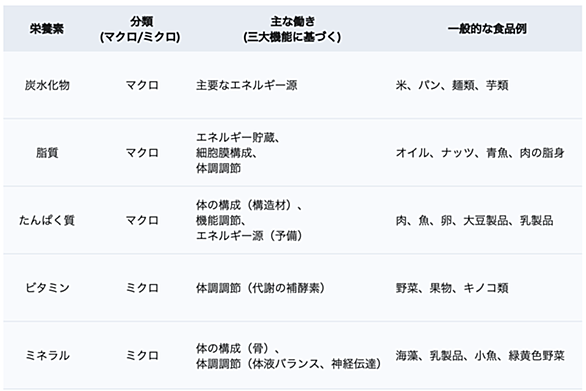Select the 炭水化物 cell
The height and width of the screenshot is (391, 586).
click(47, 85)
